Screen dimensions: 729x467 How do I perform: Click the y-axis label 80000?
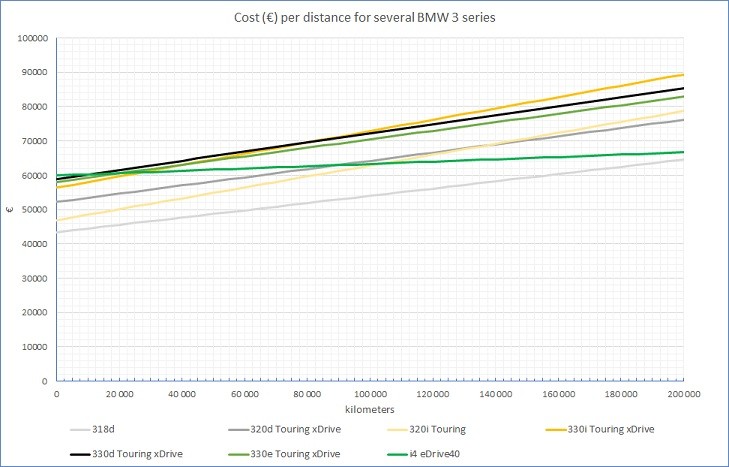click(x=34, y=107)
